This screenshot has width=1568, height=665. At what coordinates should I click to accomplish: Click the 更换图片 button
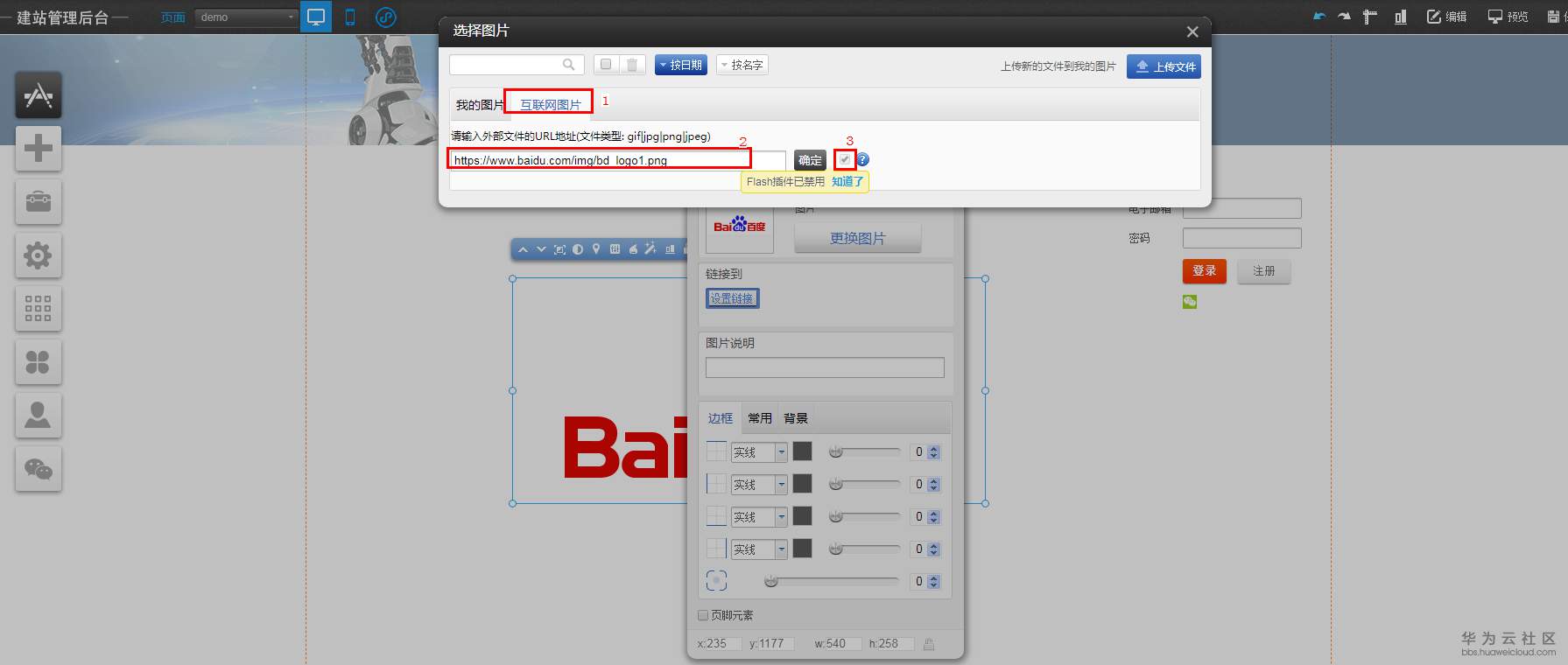857,238
